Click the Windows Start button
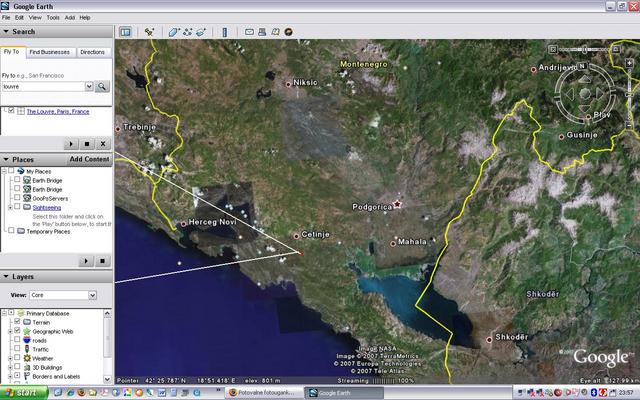The width and height of the screenshot is (640, 400). [24, 393]
